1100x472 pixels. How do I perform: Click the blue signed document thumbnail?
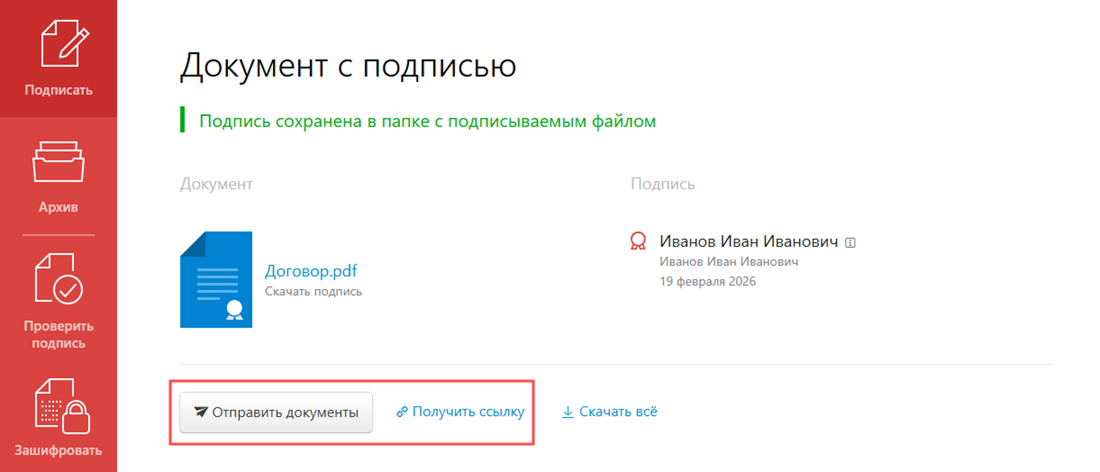tap(215, 279)
